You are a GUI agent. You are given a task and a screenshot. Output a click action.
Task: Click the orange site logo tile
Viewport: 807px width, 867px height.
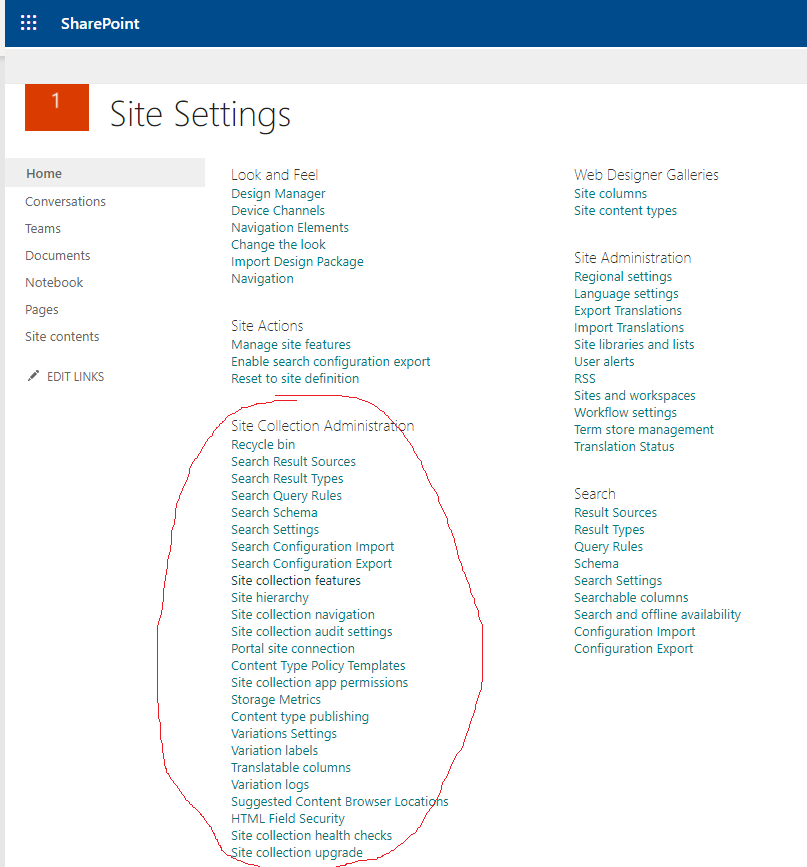pyautogui.click(x=57, y=107)
